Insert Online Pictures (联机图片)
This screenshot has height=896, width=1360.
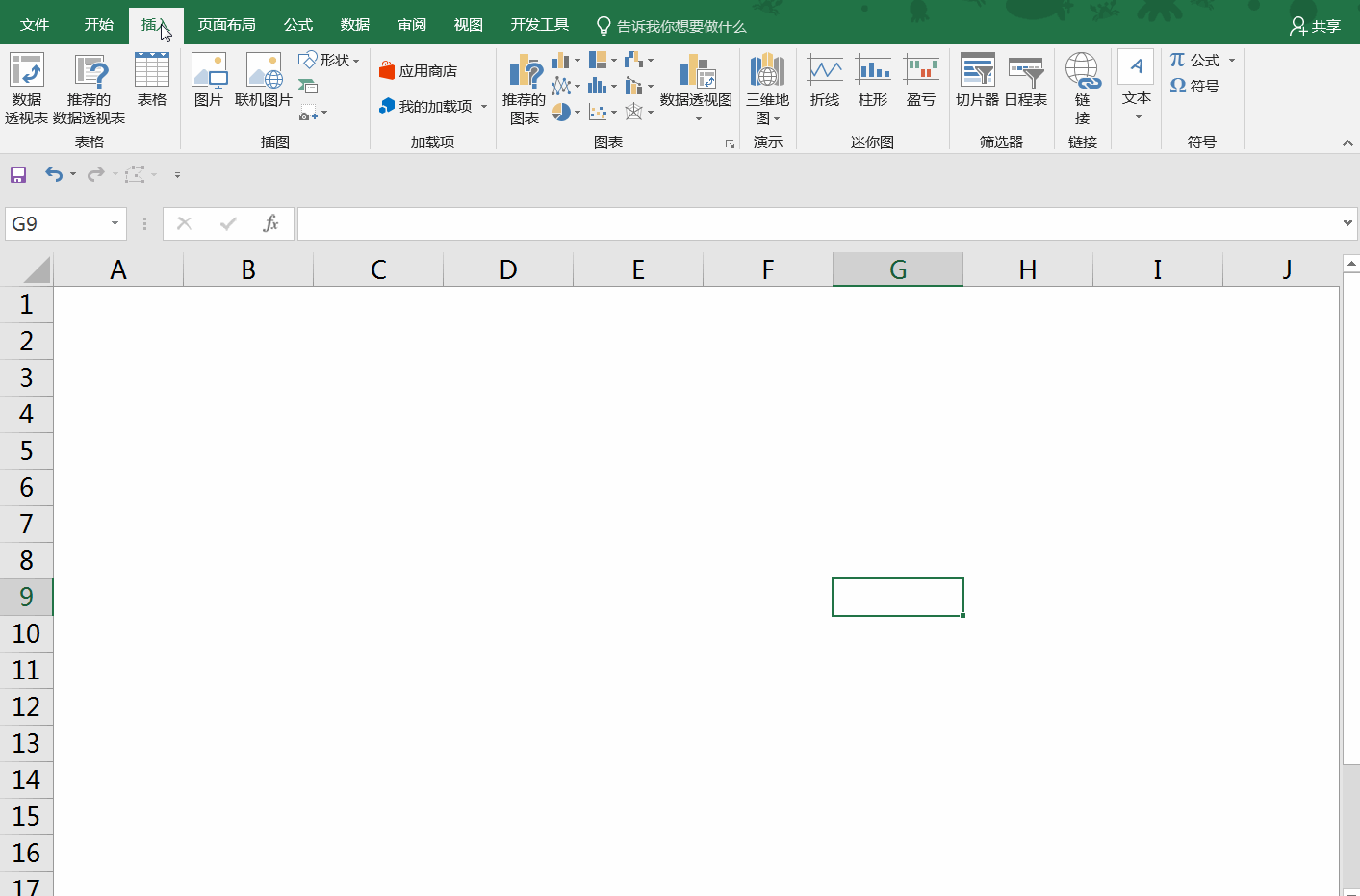pyautogui.click(x=264, y=80)
